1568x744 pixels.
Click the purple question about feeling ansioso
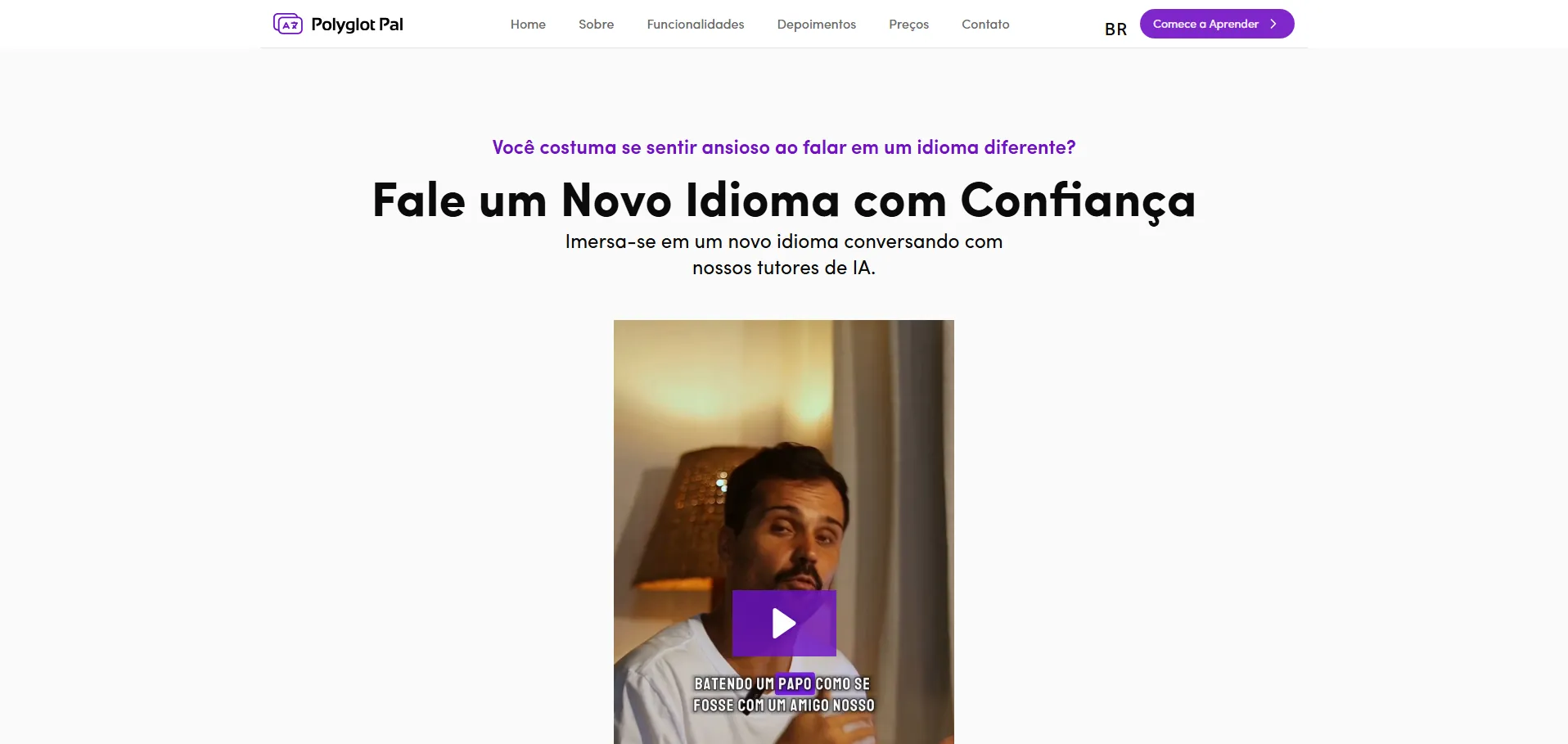click(784, 147)
